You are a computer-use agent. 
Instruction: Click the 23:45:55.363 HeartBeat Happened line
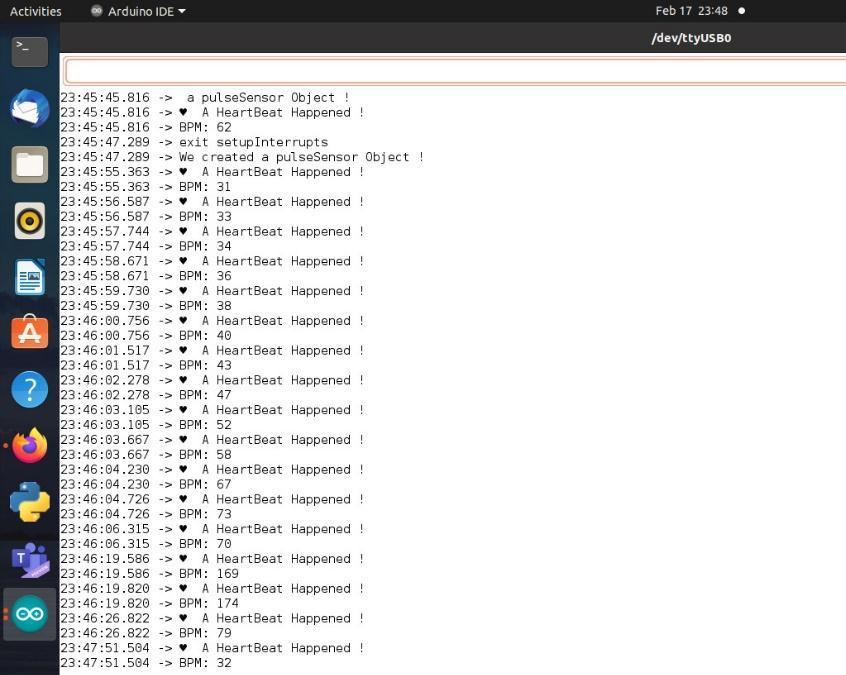coord(212,172)
